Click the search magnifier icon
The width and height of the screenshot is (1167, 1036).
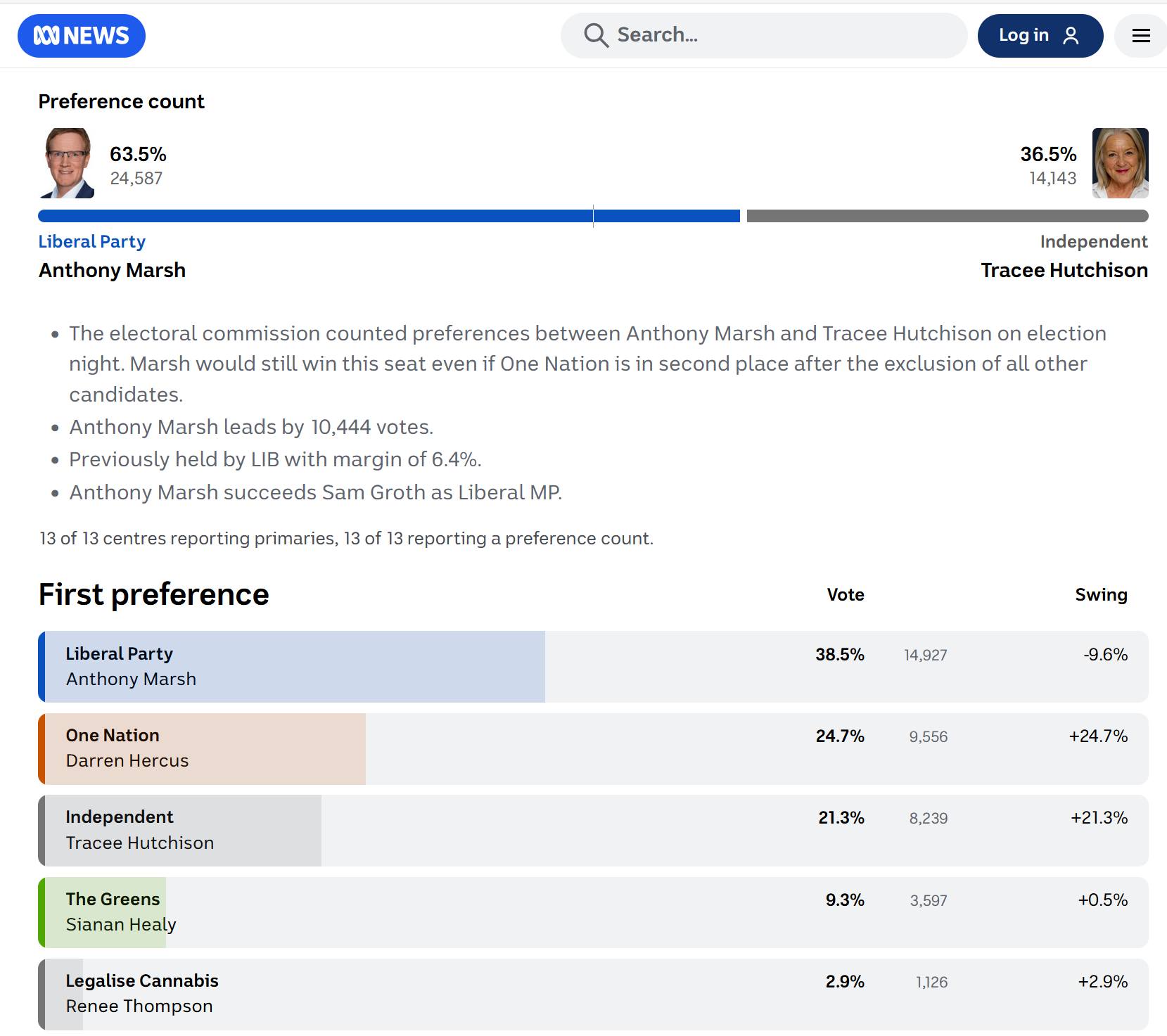tap(596, 35)
